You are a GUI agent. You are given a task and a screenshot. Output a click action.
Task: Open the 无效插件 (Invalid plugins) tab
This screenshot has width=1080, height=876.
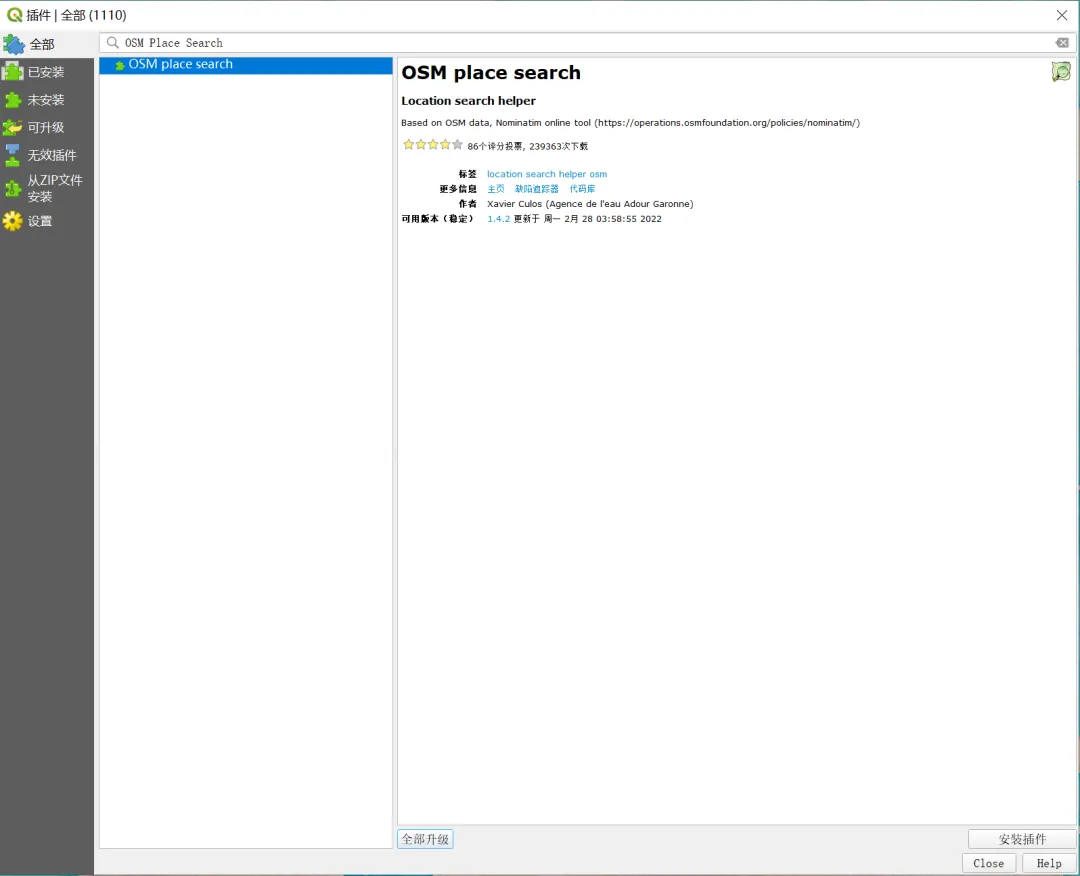click(47, 155)
